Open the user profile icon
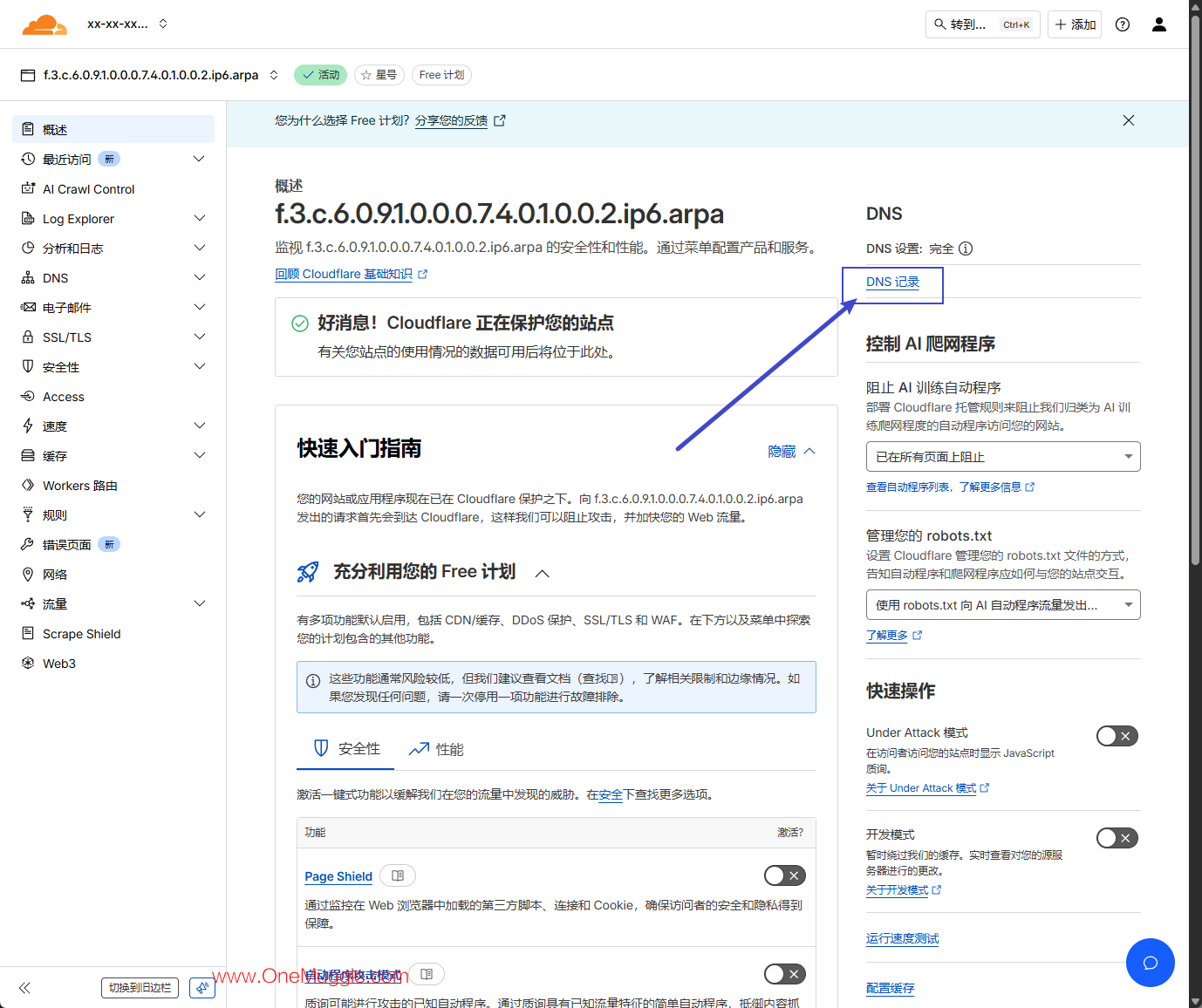Image resolution: width=1202 pixels, height=1008 pixels. tap(1159, 24)
